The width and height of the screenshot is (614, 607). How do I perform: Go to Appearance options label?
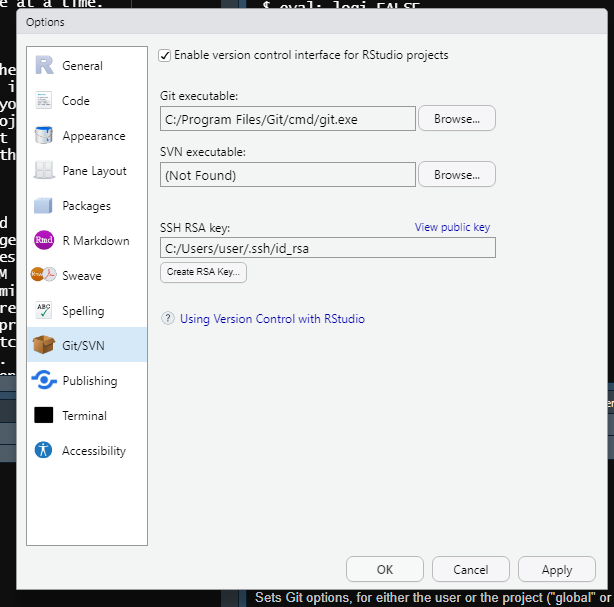(94, 136)
